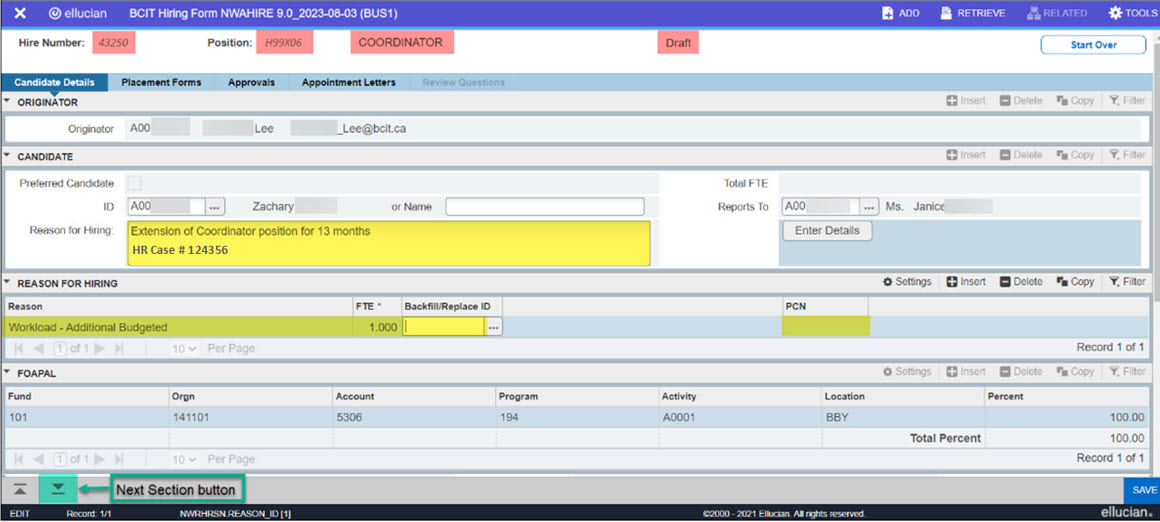This screenshot has height=522, width=1160.
Task: Click Filter in the FOAPAL section
Action: pos(1127,372)
